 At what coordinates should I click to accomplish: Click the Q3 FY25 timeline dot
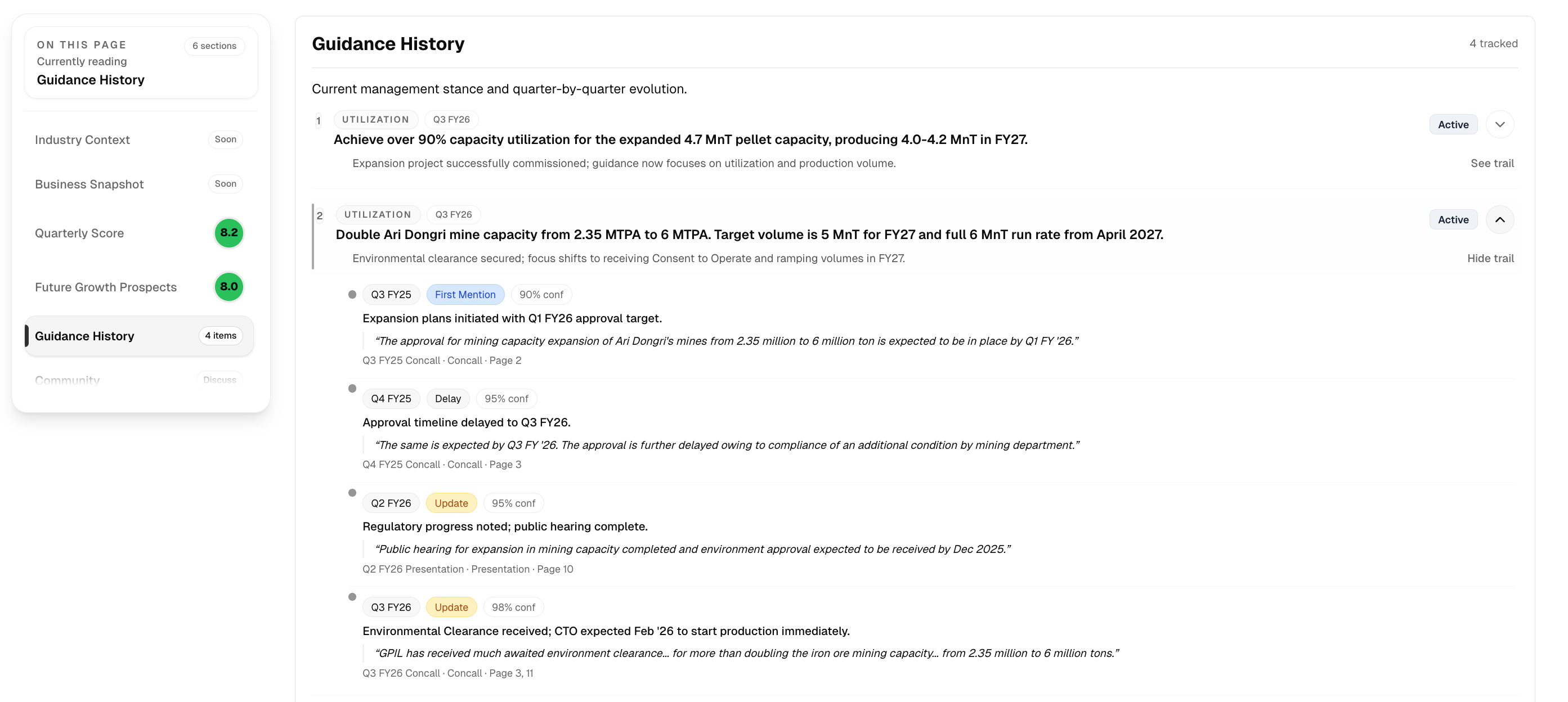click(352, 294)
